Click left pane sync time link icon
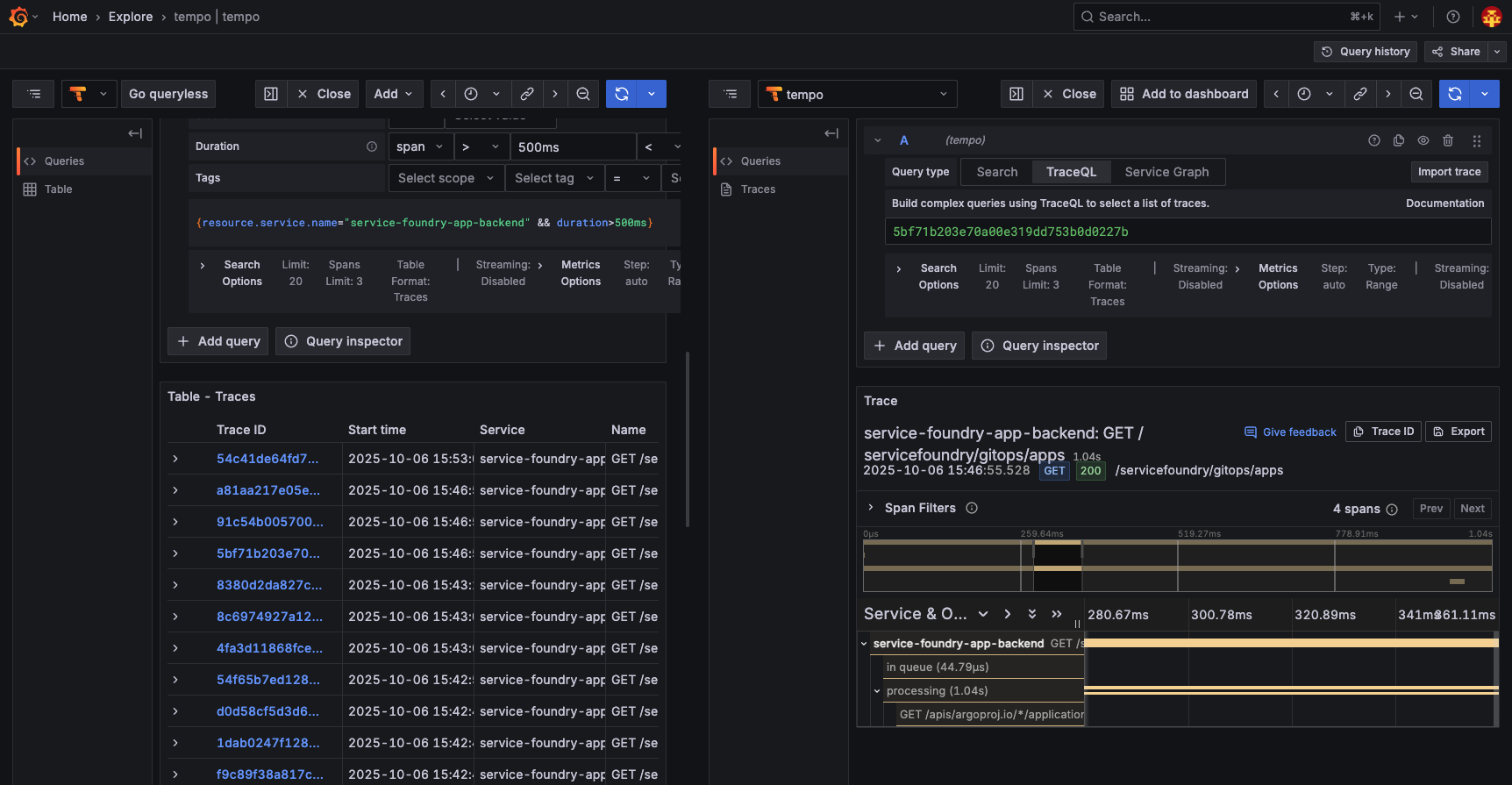The width and height of the screenshot is (1512, 785). [527, 94]
